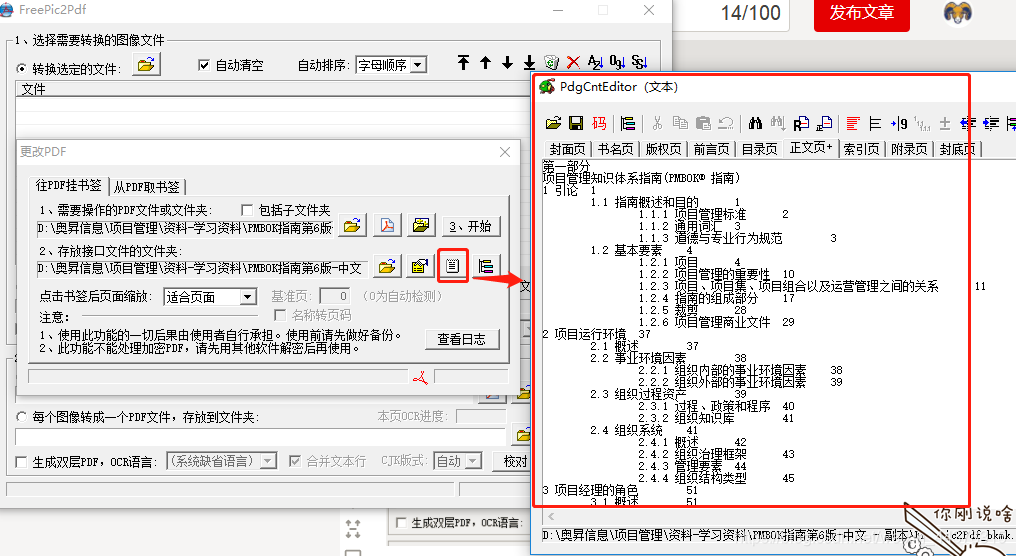Click the interface folder path field

pos(203,268)
